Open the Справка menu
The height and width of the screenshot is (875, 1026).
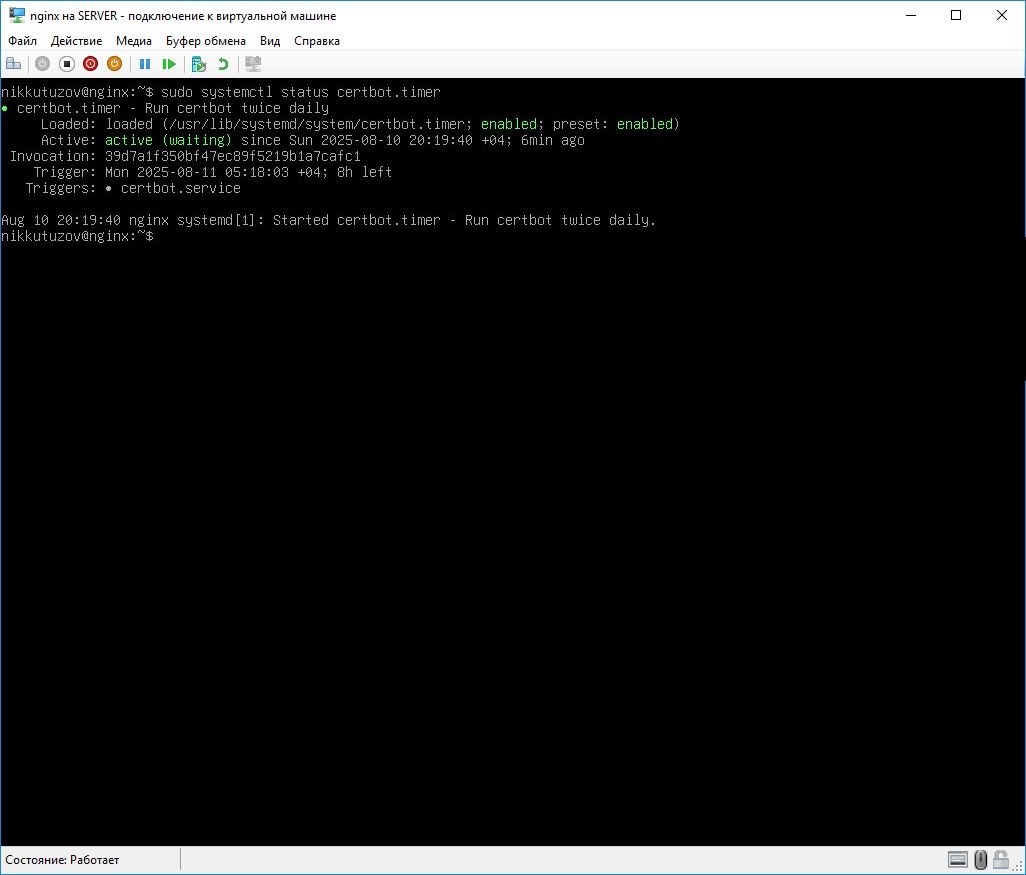point(317,41)
